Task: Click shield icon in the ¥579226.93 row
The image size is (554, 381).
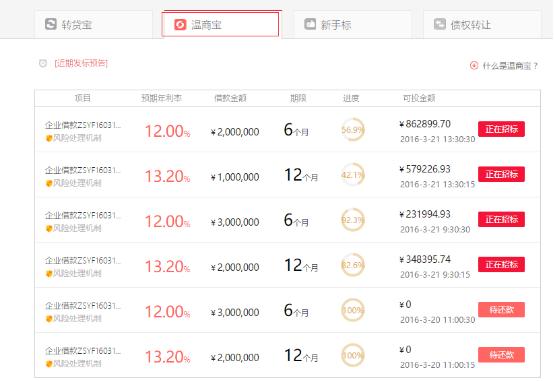Action: tap(49, 183)
